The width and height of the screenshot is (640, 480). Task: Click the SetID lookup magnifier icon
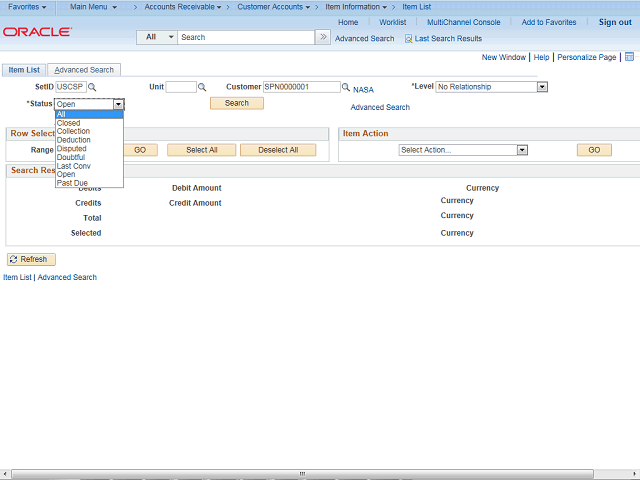pos(93,88)
